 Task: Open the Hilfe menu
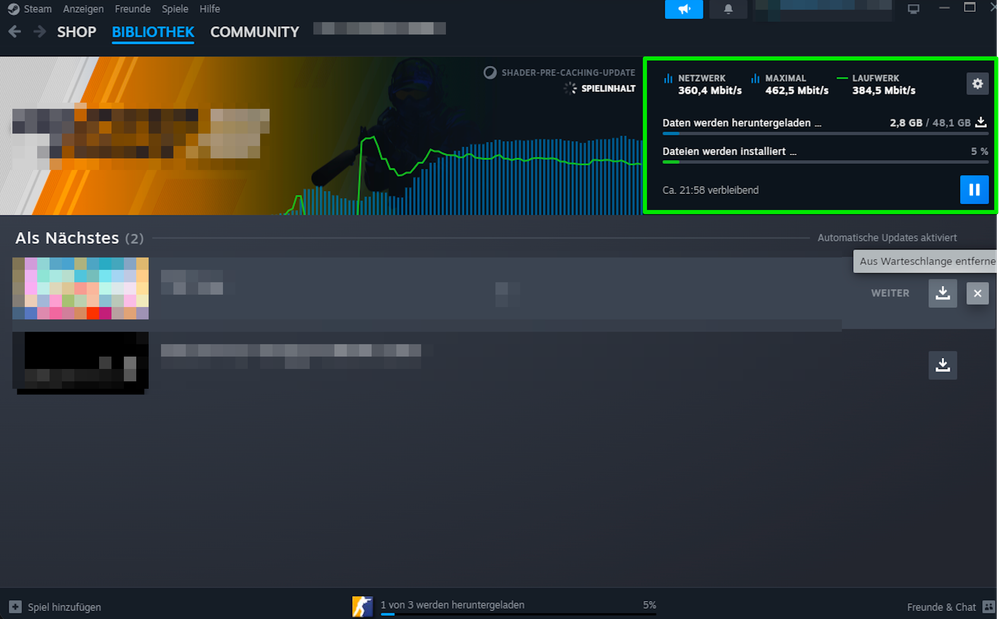coord(210,9)
